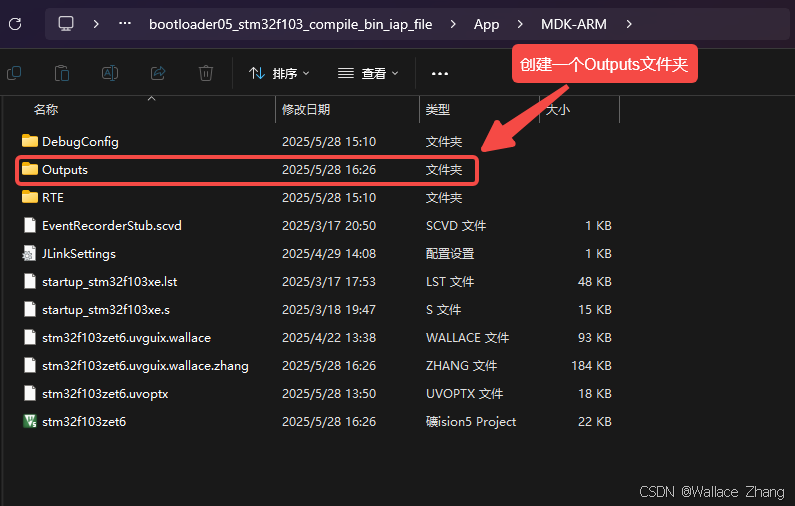Open the 查看 view dropdown

[368, 74]
